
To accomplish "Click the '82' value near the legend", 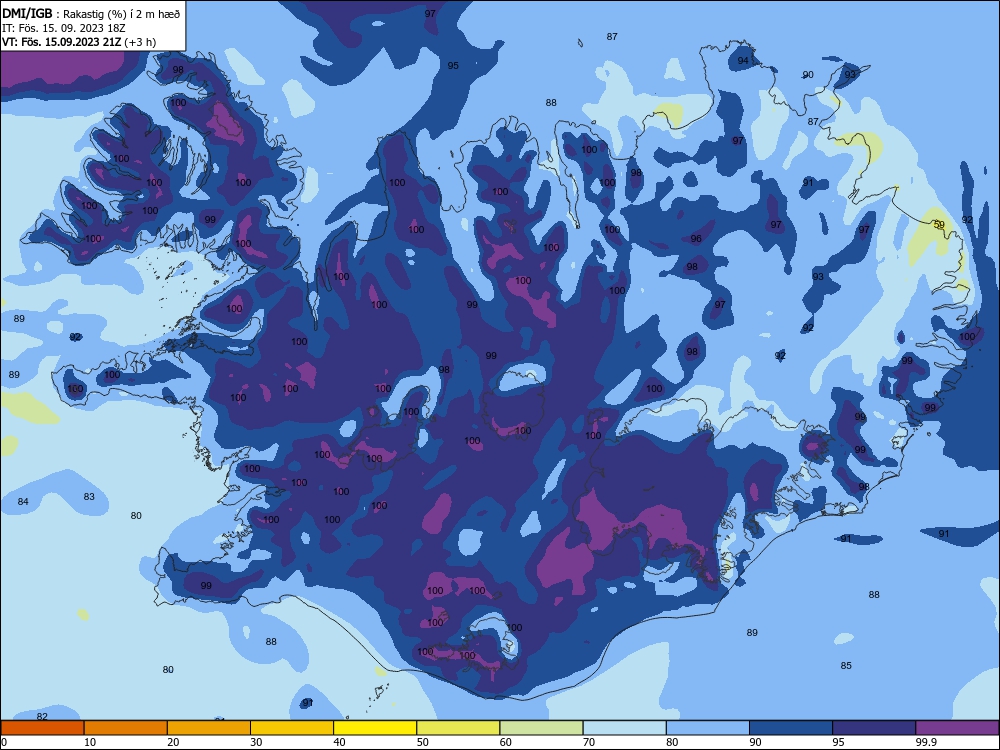I will click(x=42, y=716).
